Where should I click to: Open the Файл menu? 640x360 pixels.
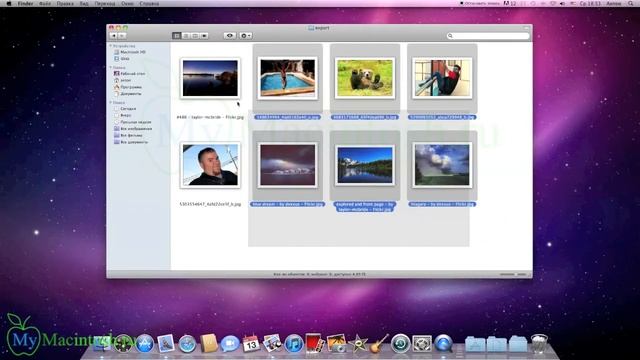pos(45,3)
